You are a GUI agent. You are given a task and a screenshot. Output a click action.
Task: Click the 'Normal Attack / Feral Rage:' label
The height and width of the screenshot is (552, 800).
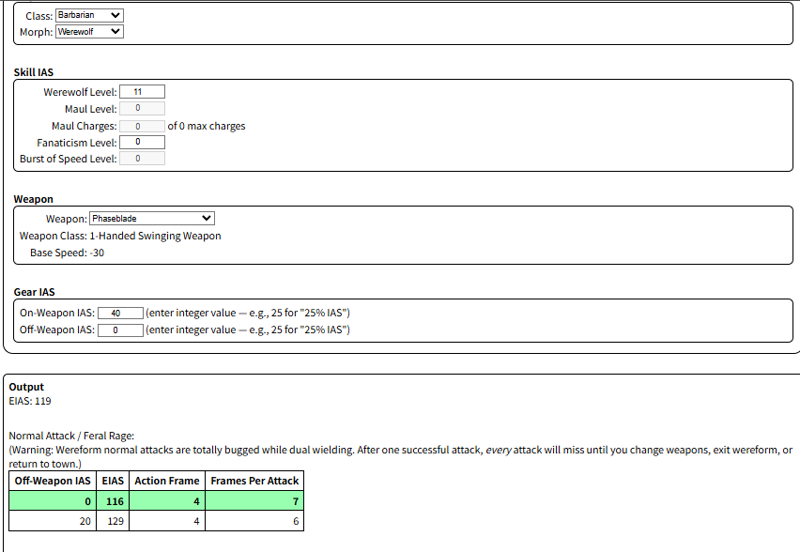[71, 436]
